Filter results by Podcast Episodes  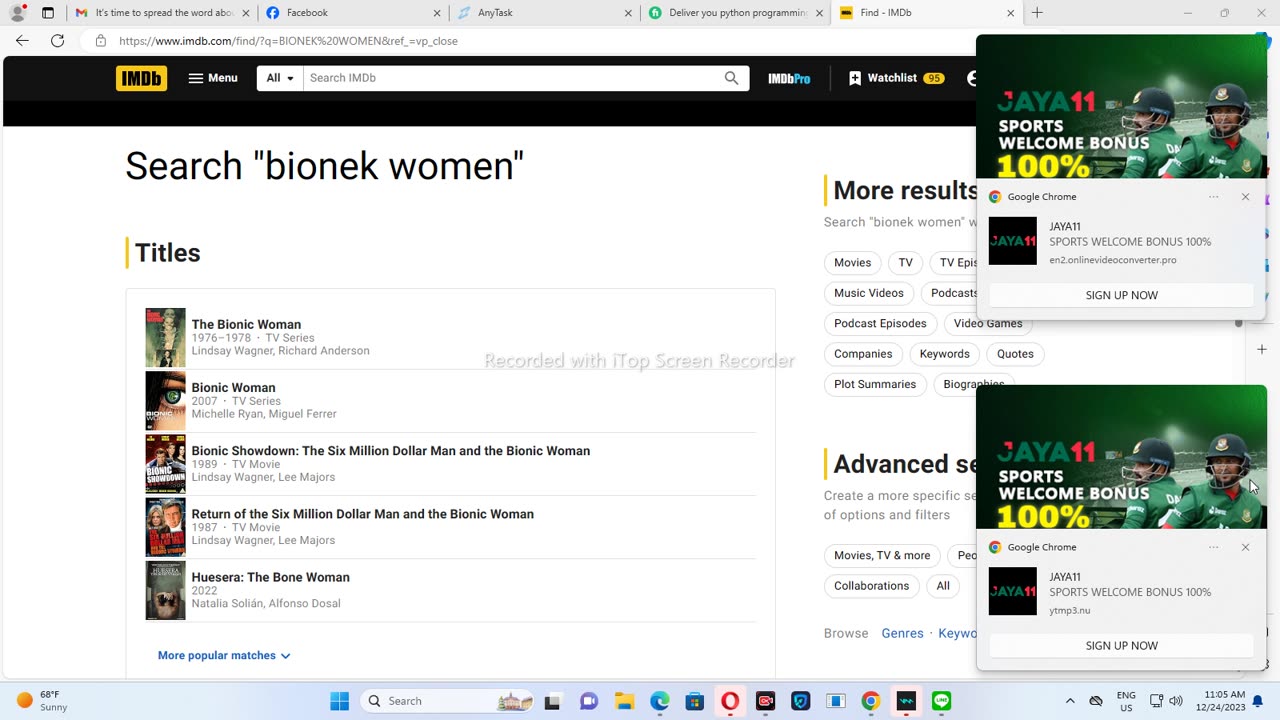[880, 324]
